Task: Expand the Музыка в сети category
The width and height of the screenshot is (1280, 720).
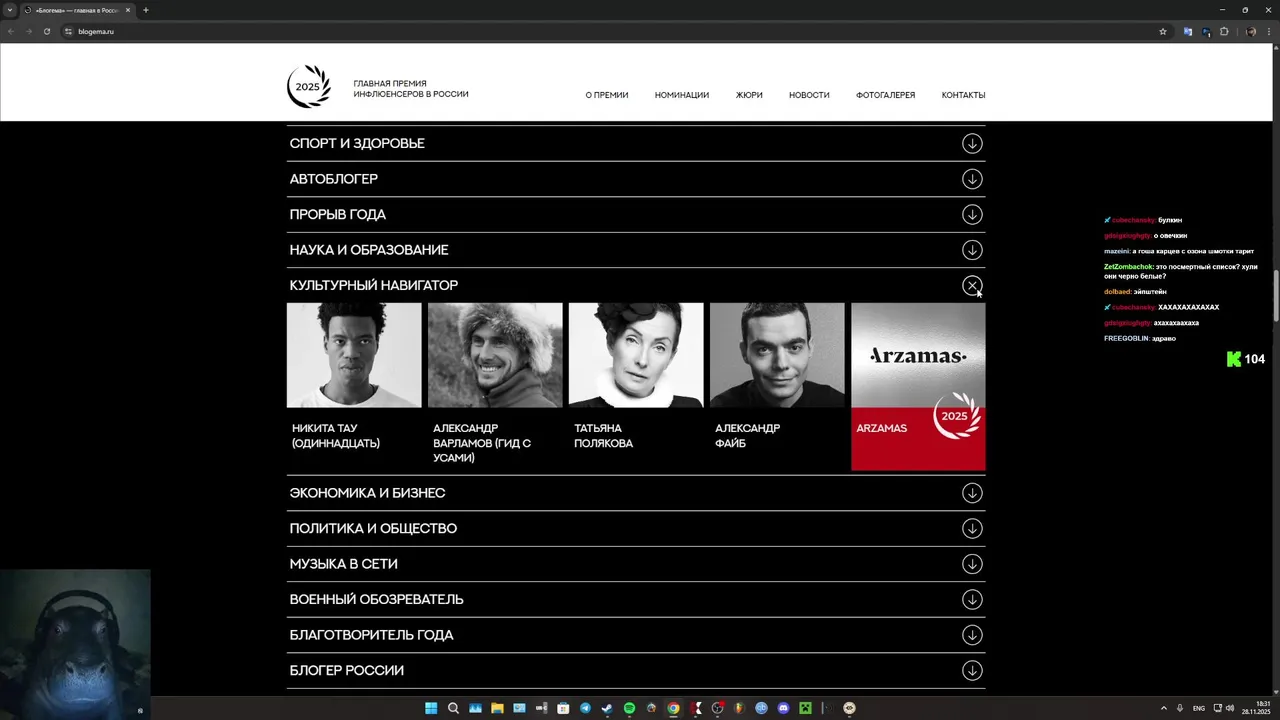Action: point(972,564)
